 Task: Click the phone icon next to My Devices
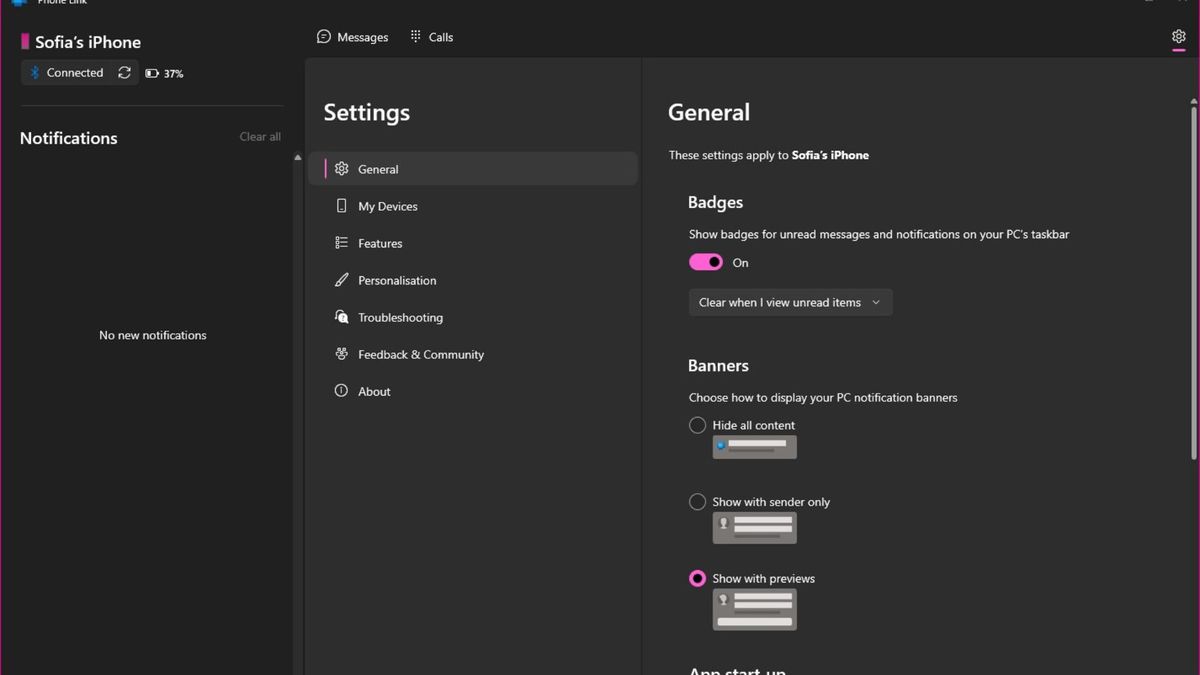[x=341, y=206]
